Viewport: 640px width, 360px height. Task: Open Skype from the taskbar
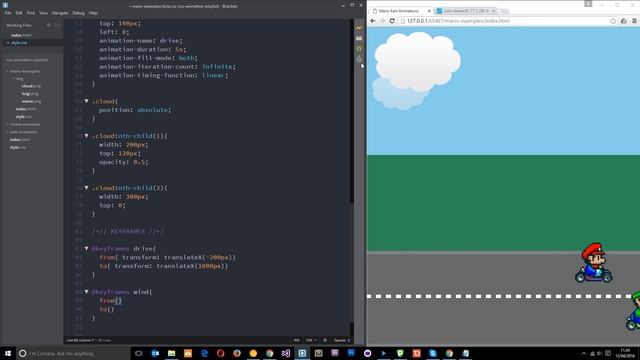pos(433,353)
